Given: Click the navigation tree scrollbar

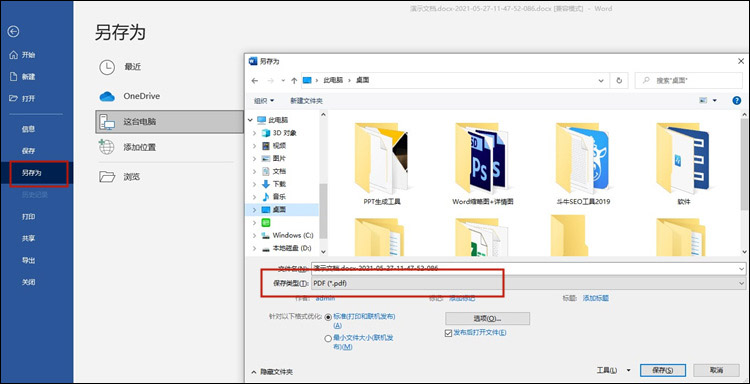Looking at the screenshot, I should (x=323, y=210).
